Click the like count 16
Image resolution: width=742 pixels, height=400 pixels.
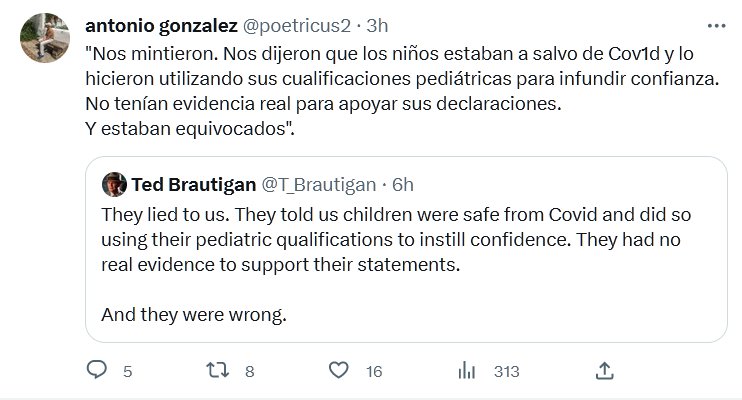point(375,372)
